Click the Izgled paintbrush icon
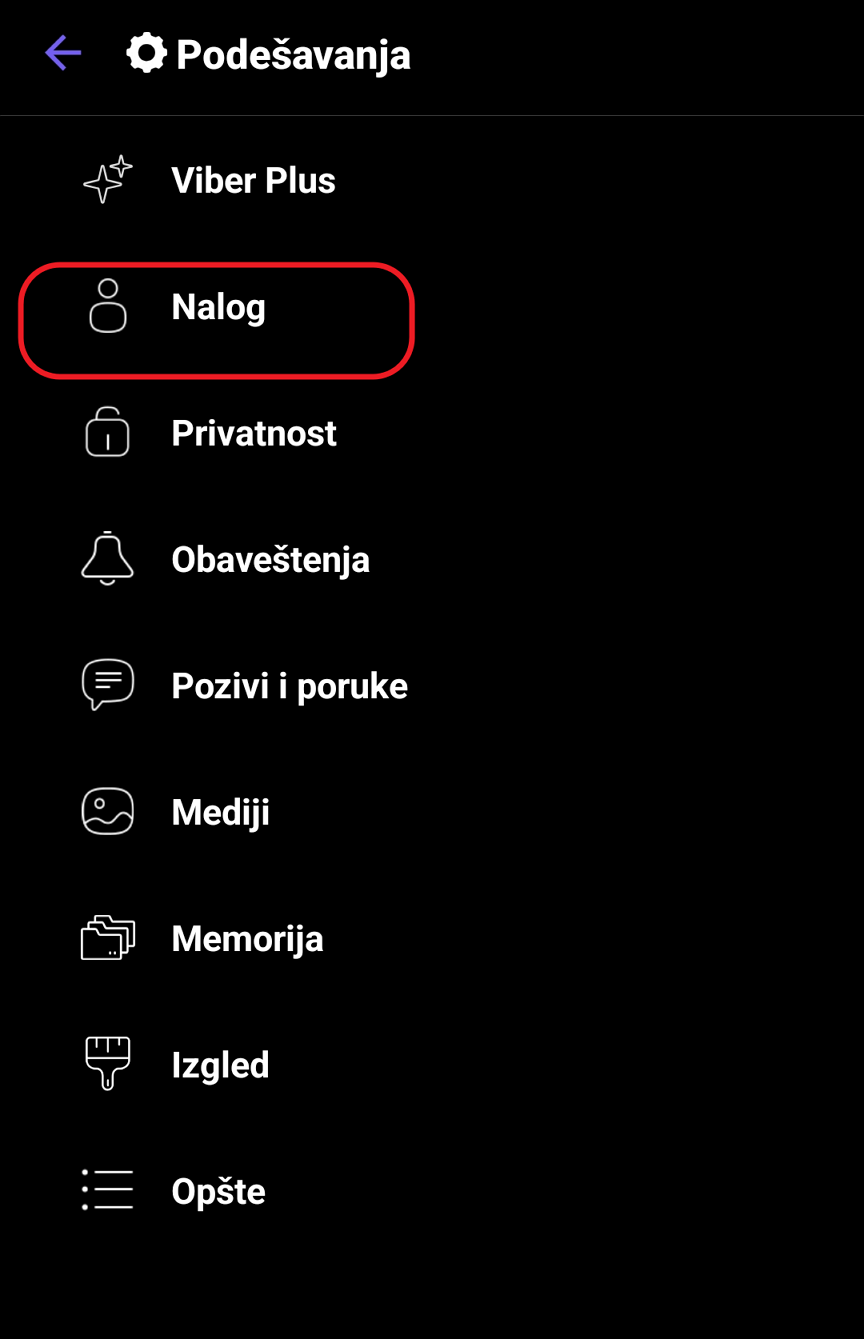The height and width of the screenshot is (1339, 864). click(x=107, y=1064)
